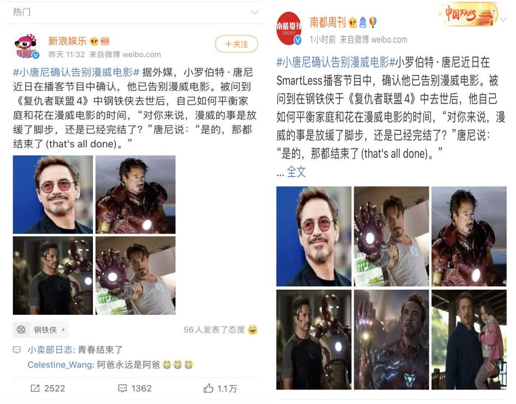Open hashtag #小唐尼确认告别漫威电影# in left post

click(76, 72)
